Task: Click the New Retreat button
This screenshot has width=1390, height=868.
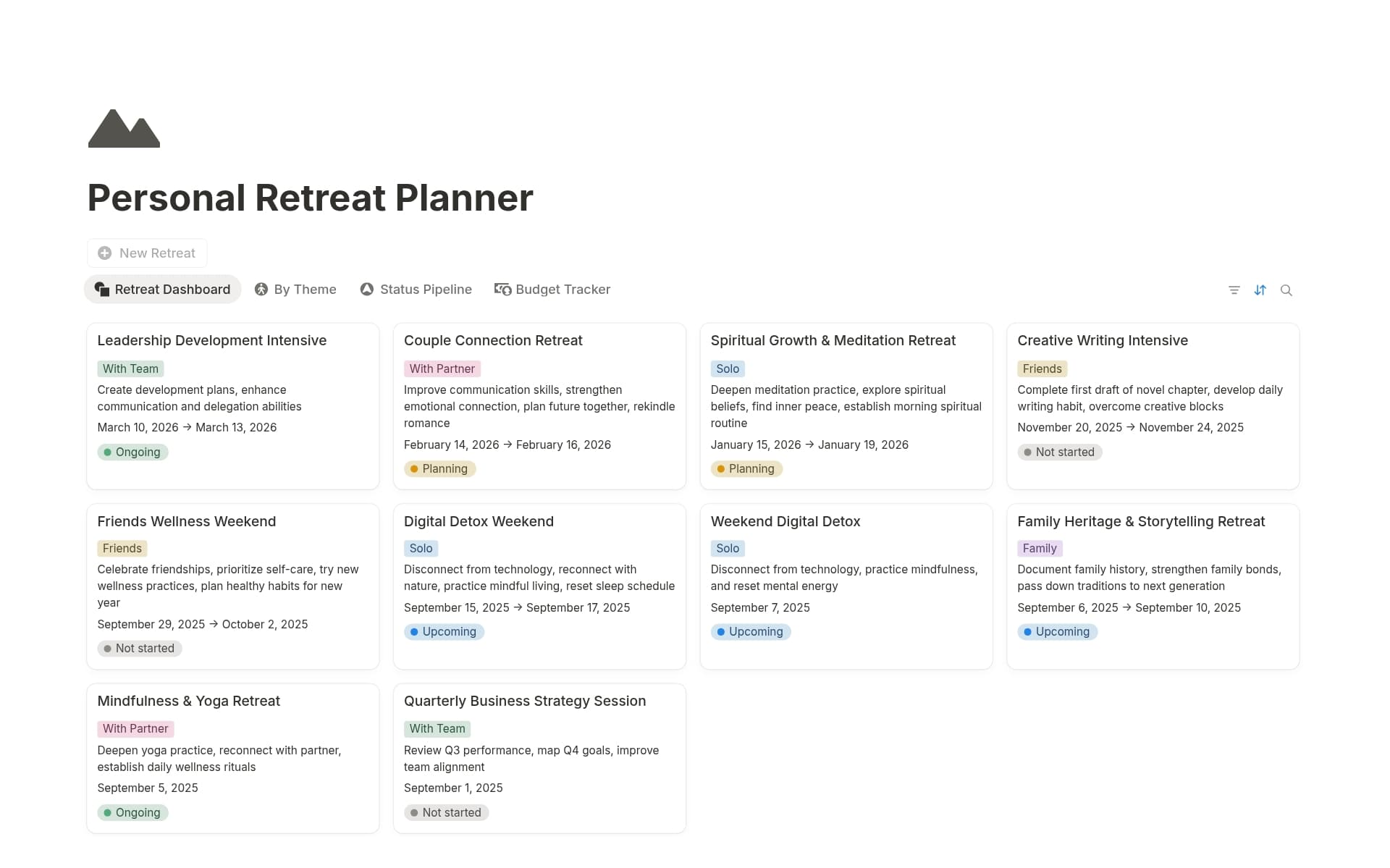Action: tap(147, 253)
